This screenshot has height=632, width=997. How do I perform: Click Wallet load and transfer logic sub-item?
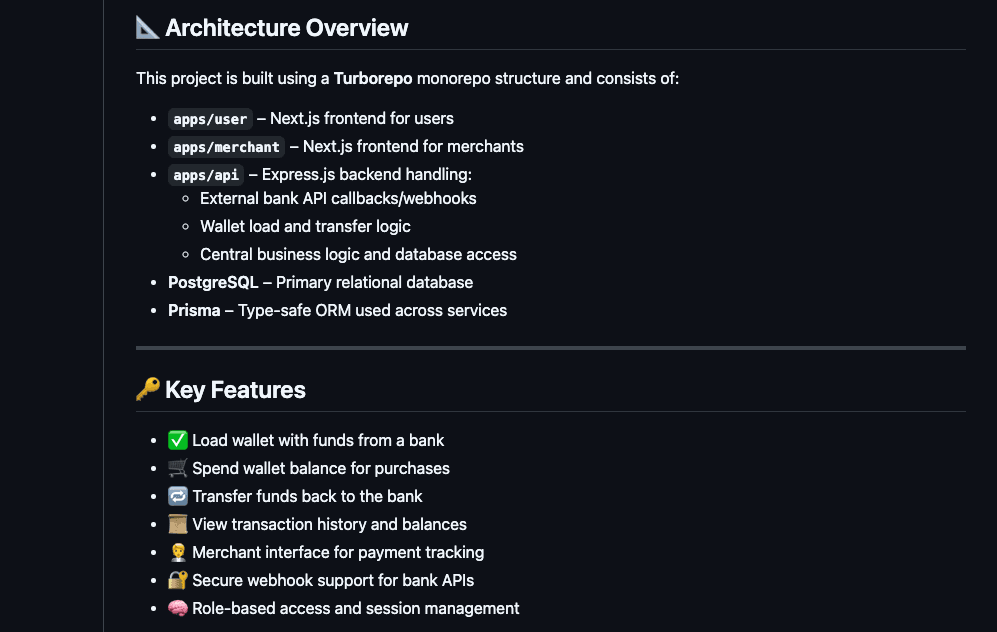point(305,226)
